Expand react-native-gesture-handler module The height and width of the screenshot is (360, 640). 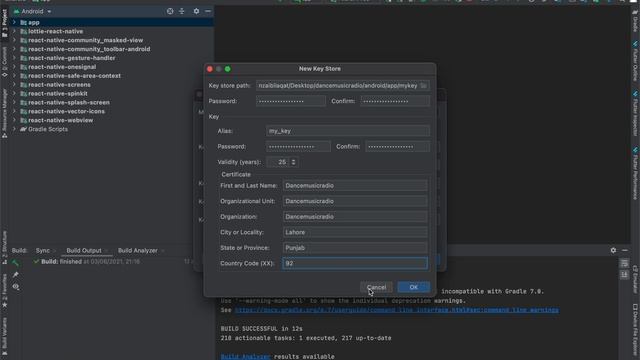click(14, 58)
